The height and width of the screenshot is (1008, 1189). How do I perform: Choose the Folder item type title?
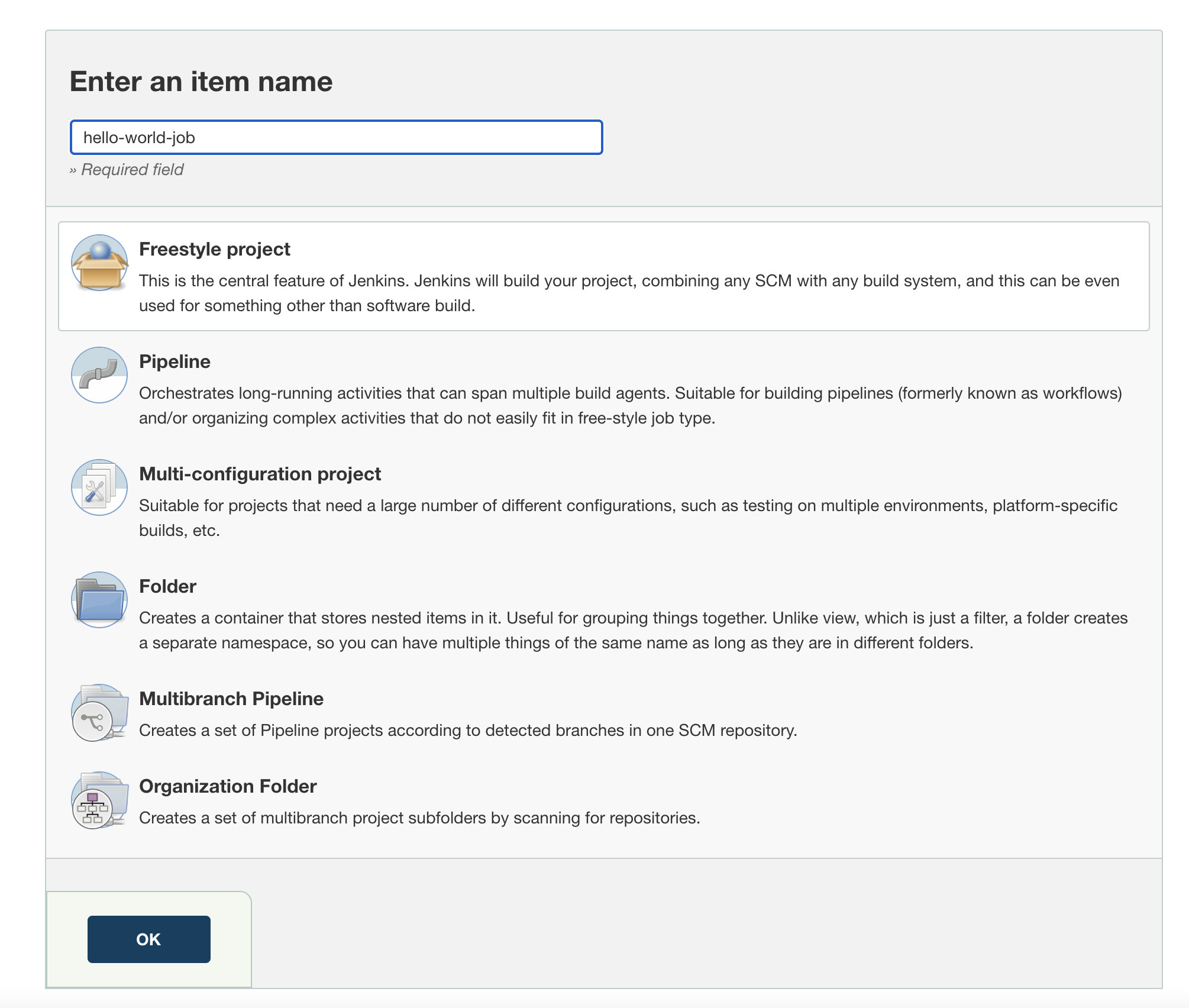[x=167, y=586]
